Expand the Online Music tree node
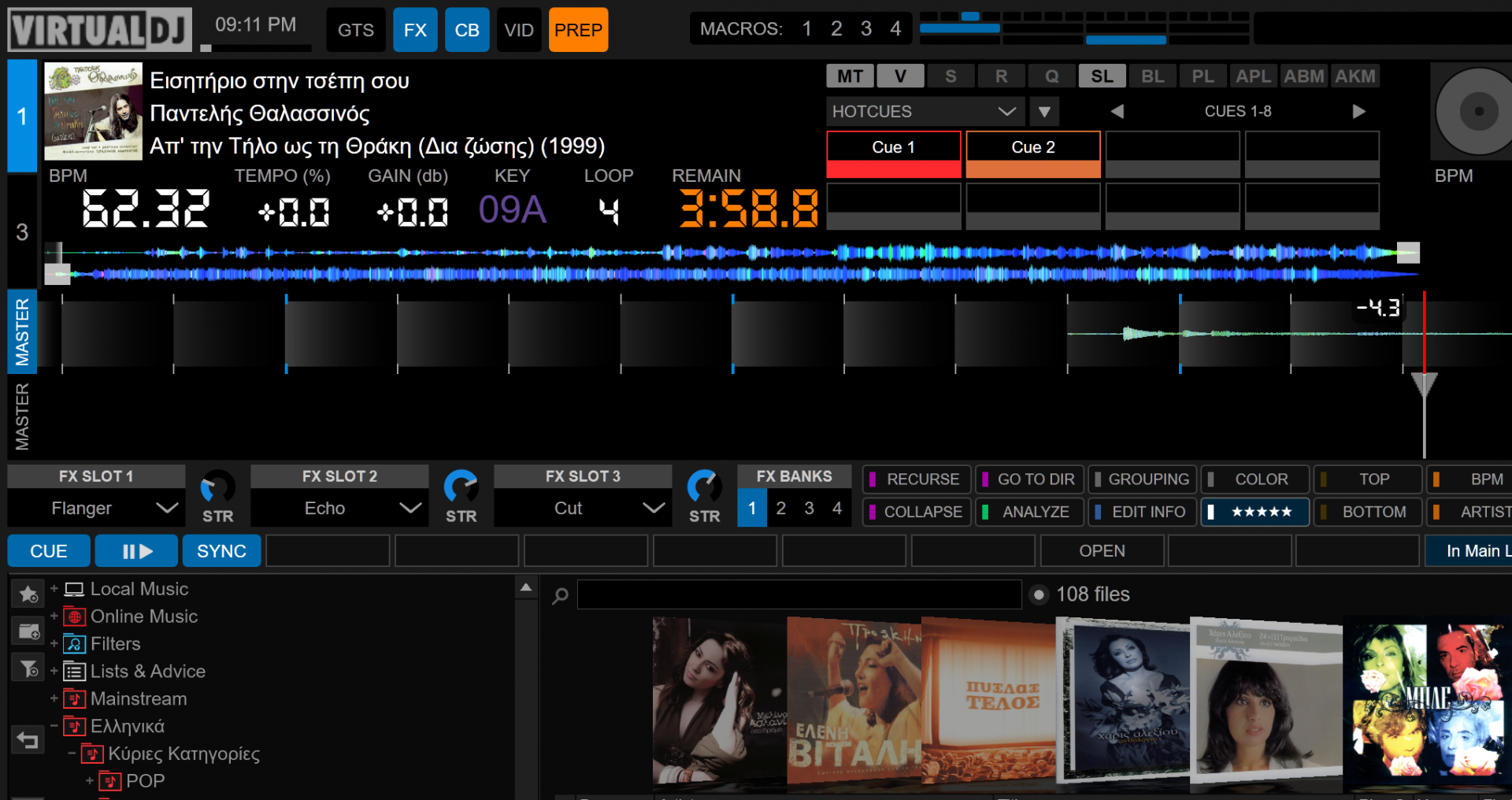 coord(54,616)
